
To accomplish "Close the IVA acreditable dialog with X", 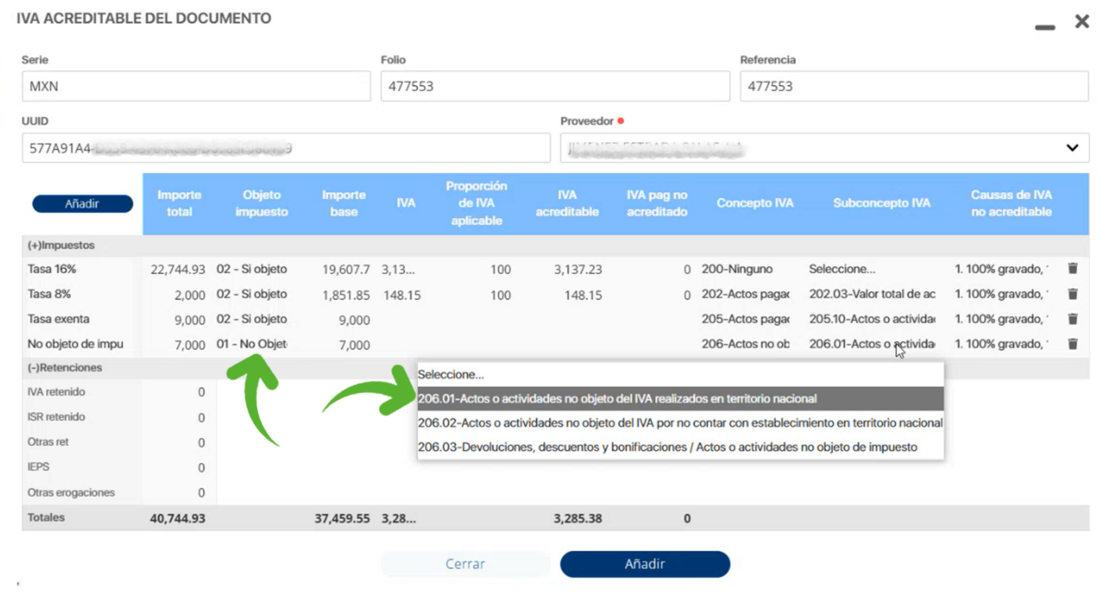I will click(x=1081, y=21).
